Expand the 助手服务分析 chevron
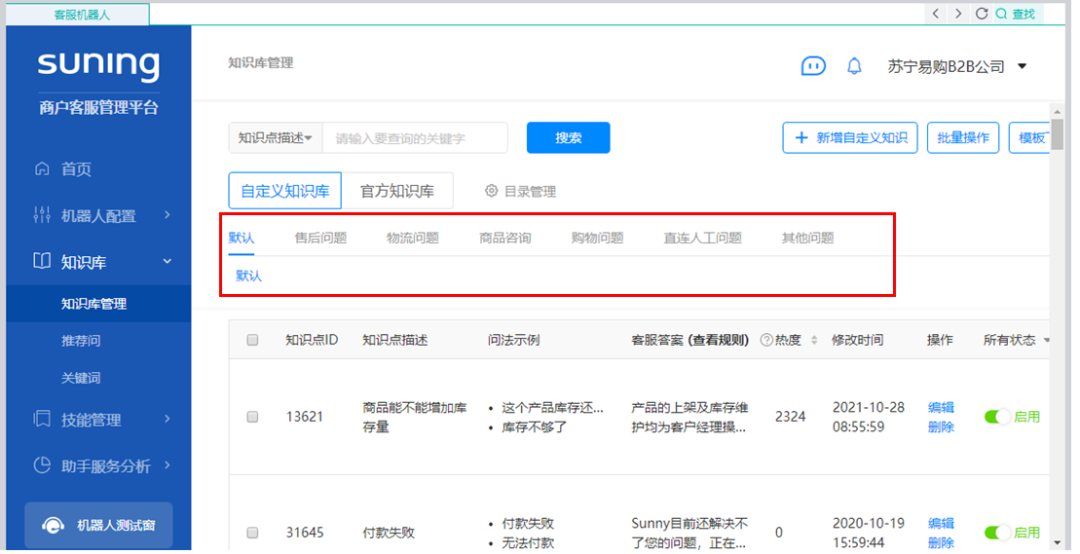 coord(167,465)
